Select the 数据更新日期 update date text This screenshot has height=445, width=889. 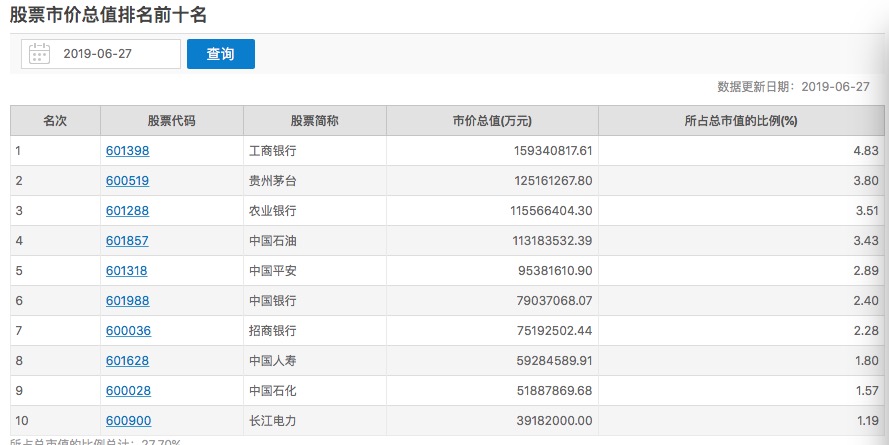pyautogui.click(x=793, y=87)
